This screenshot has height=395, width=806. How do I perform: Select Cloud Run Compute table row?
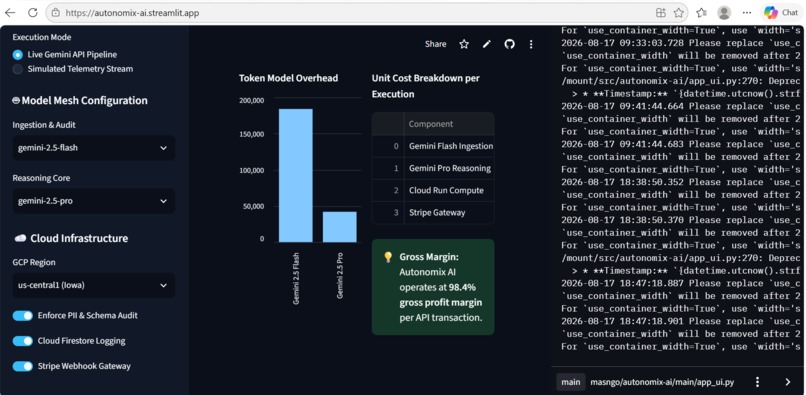click(x=433, y=190)
